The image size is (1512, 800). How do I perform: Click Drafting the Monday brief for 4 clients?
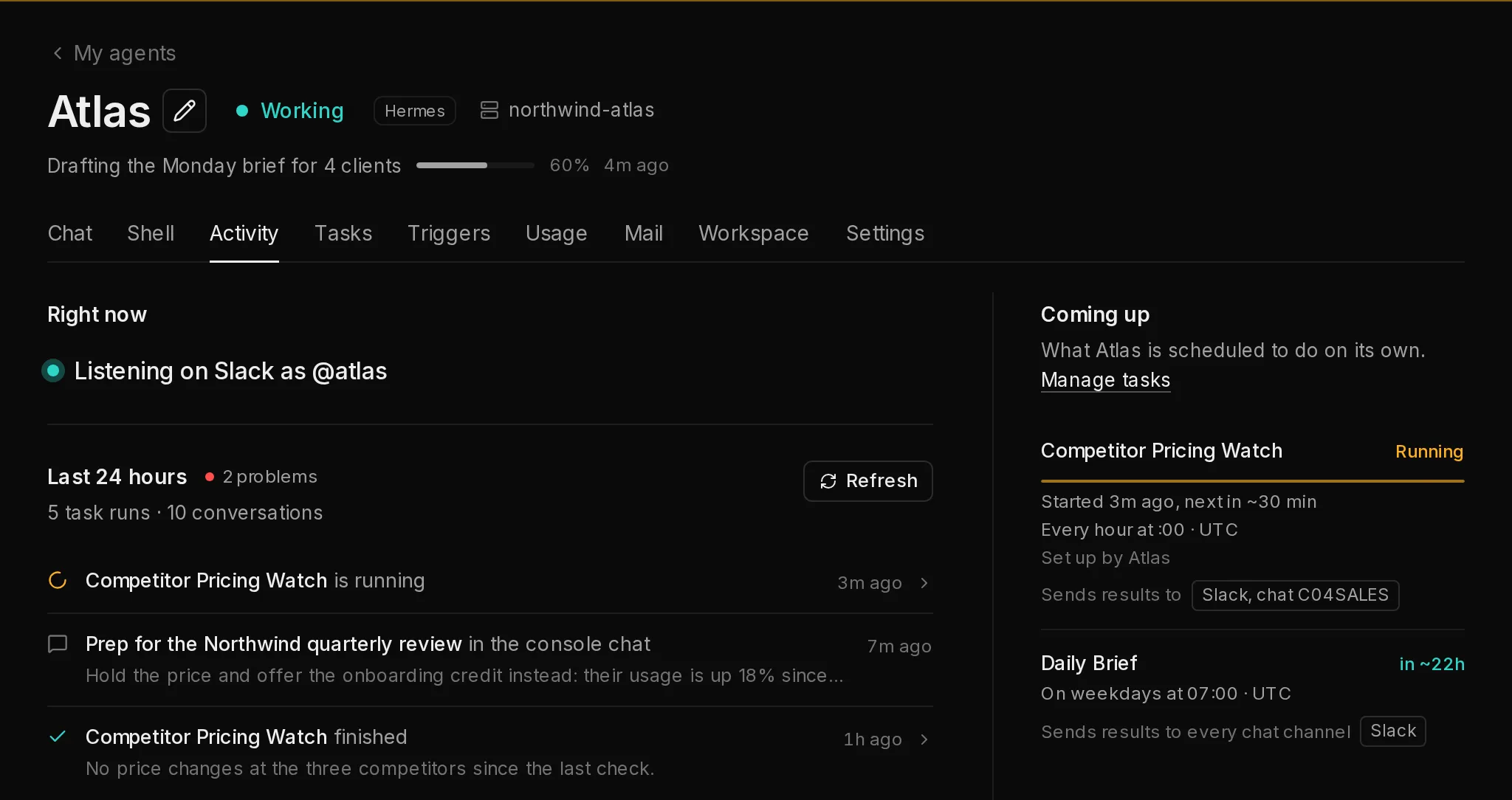[x=224, y=165]
